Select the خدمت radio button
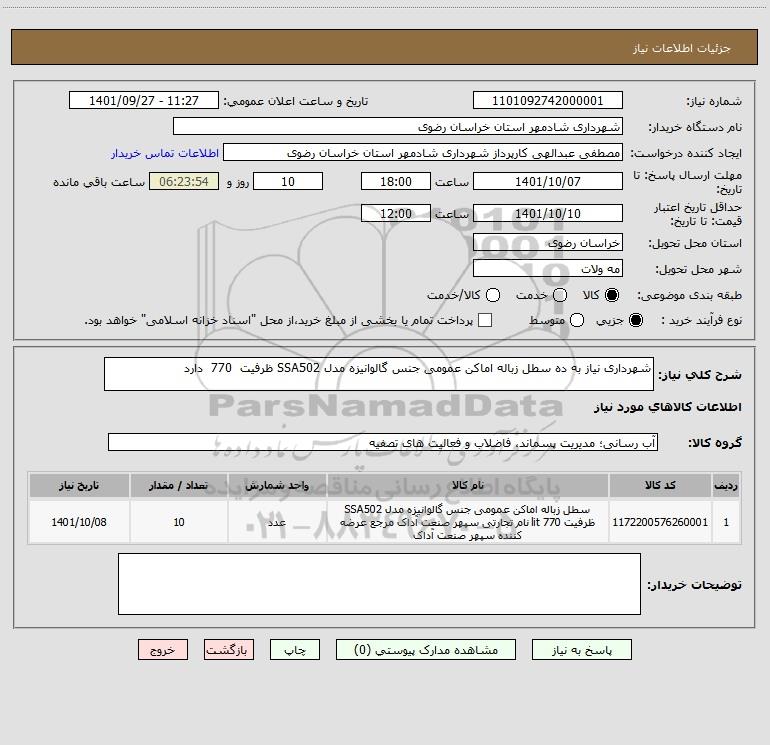The width and height of the screenshot is (770, 745). pos(560,295)
